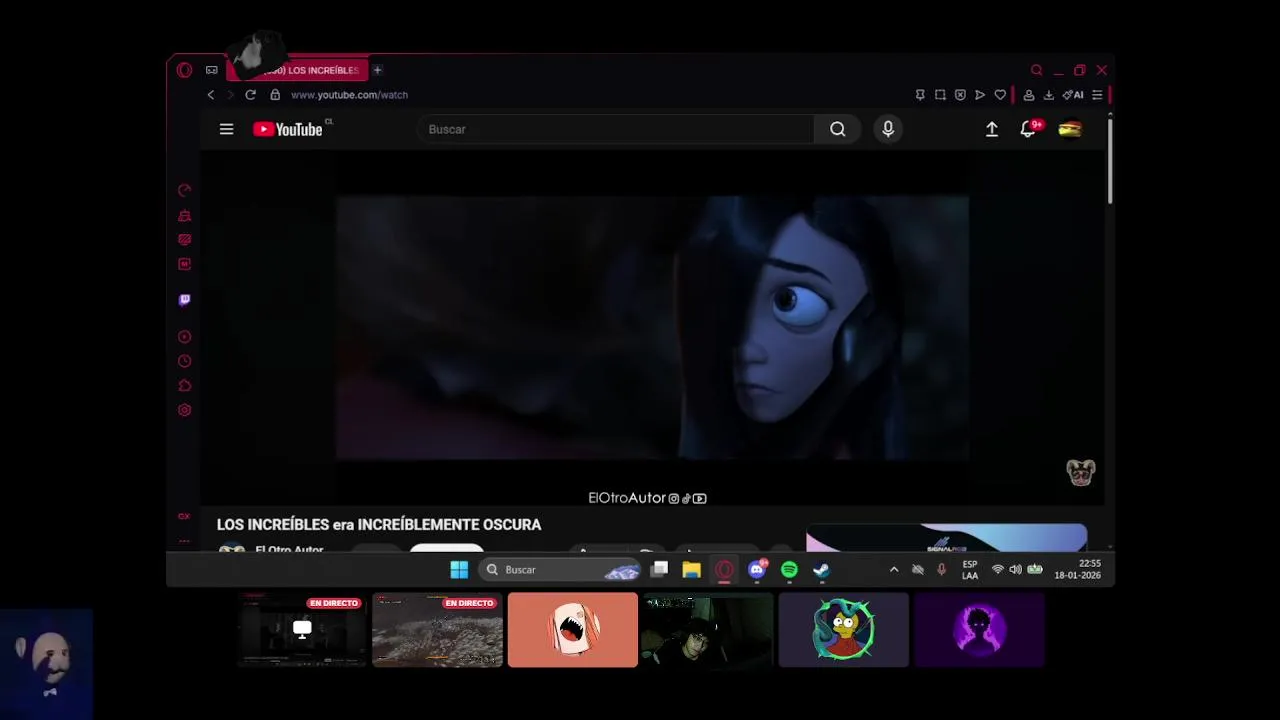Select the dark webcam person thumbnail
Viewport: 1280px width, 720px height.
point(708,630)
